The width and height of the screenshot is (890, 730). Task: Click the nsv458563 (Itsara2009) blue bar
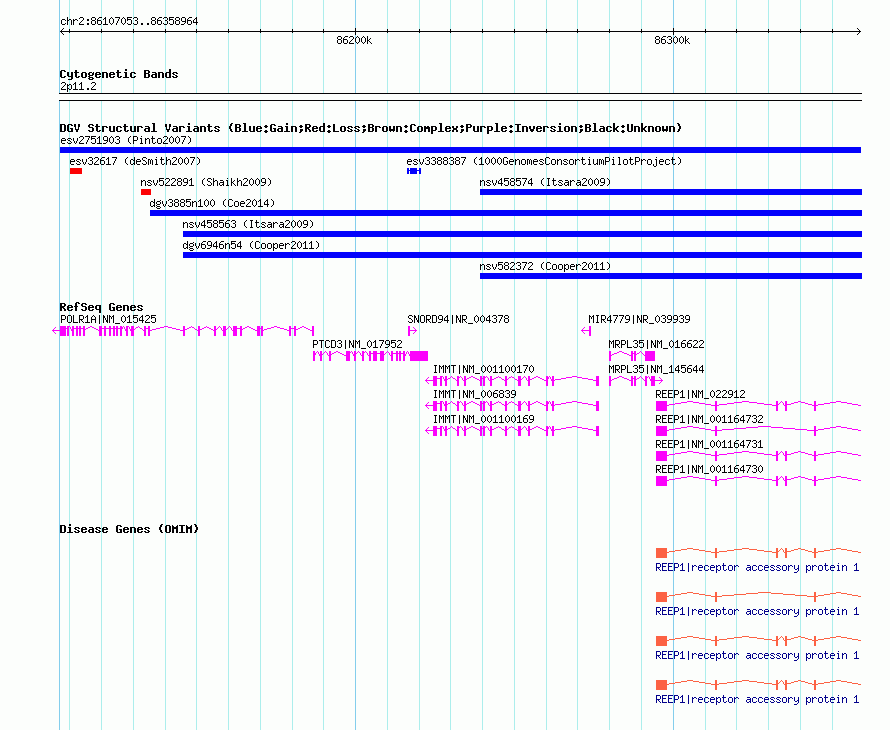(x=522, y=234)
